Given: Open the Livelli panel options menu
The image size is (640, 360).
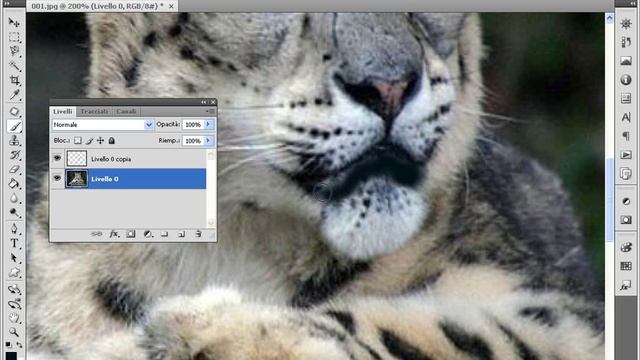Looking at the screenshot, I should click(211, 111).
